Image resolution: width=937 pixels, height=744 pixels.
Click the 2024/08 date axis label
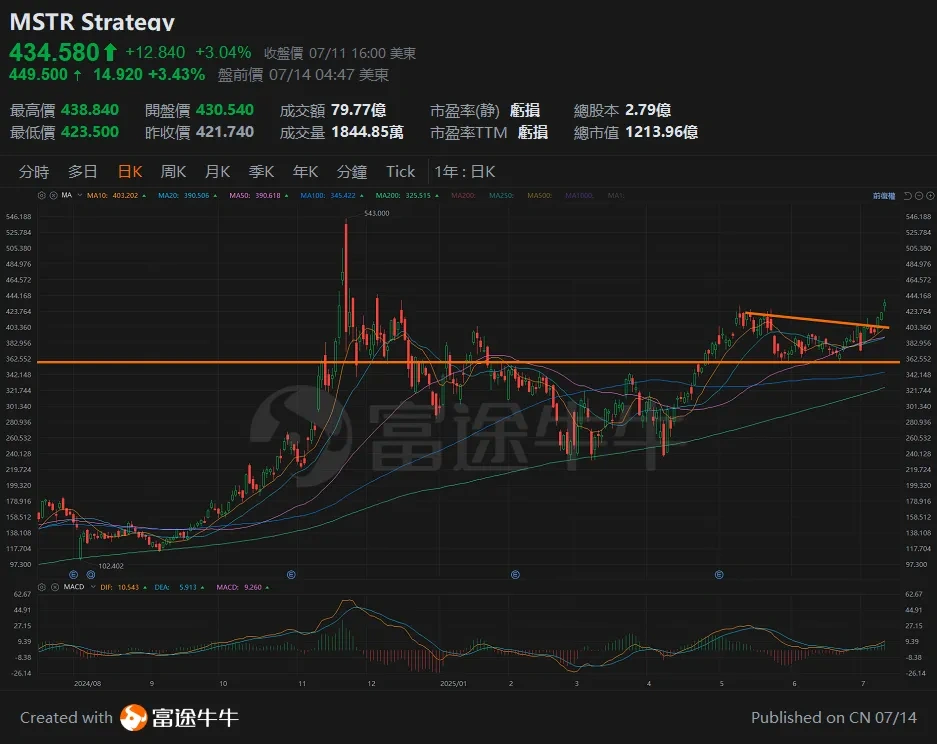tap(87, 684)
